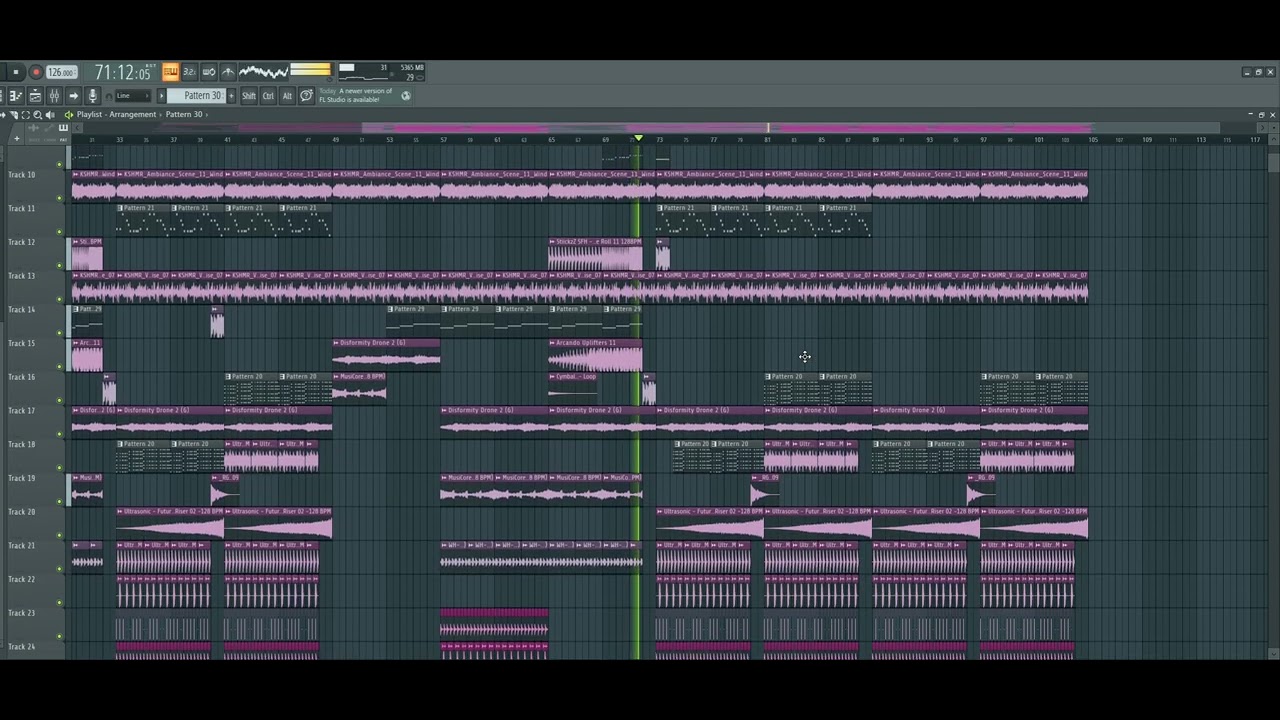Toggle the wait-for-input recording icon
This screenshot has width=1280, height=720.
point(209,72)
